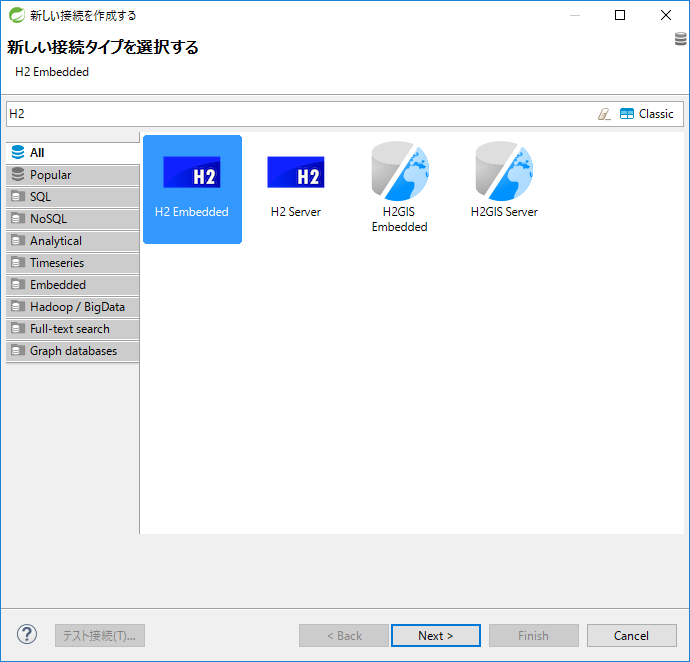Click the Next > button
This screenshot has width=690, height=662.
pos(436,636)
